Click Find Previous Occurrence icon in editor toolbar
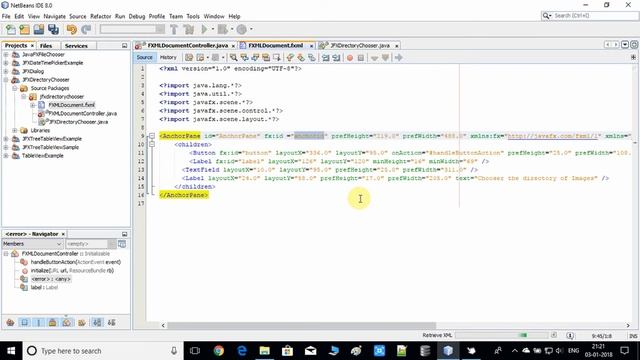This screenshot has width=640, height=360. tap(244, 58)
